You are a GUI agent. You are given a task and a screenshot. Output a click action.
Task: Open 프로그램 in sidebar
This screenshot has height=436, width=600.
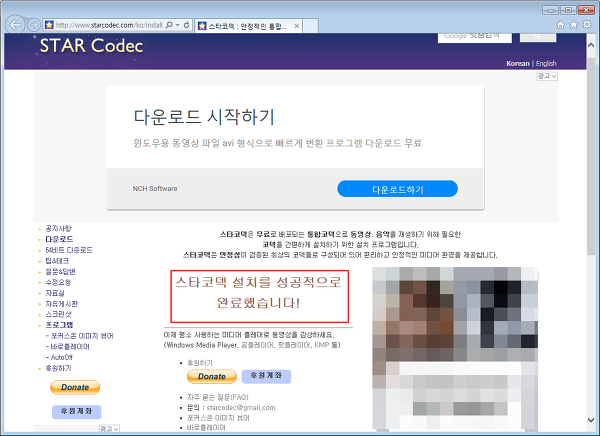tap(59, 325)
